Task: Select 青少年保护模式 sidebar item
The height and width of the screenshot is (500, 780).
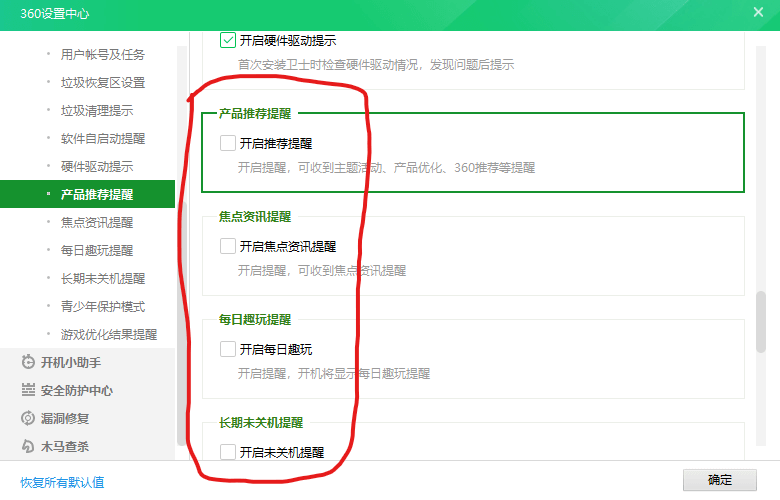Action: coord(102,306)
